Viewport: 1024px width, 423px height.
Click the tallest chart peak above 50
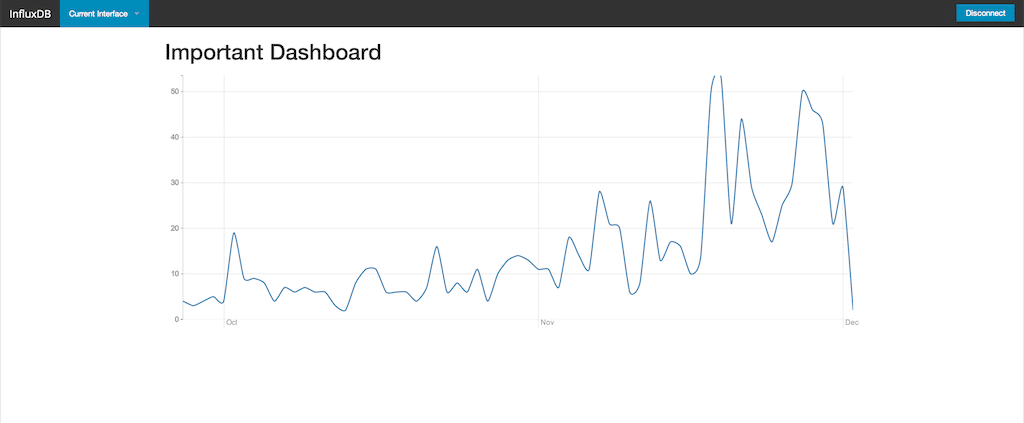click(716, 76)
